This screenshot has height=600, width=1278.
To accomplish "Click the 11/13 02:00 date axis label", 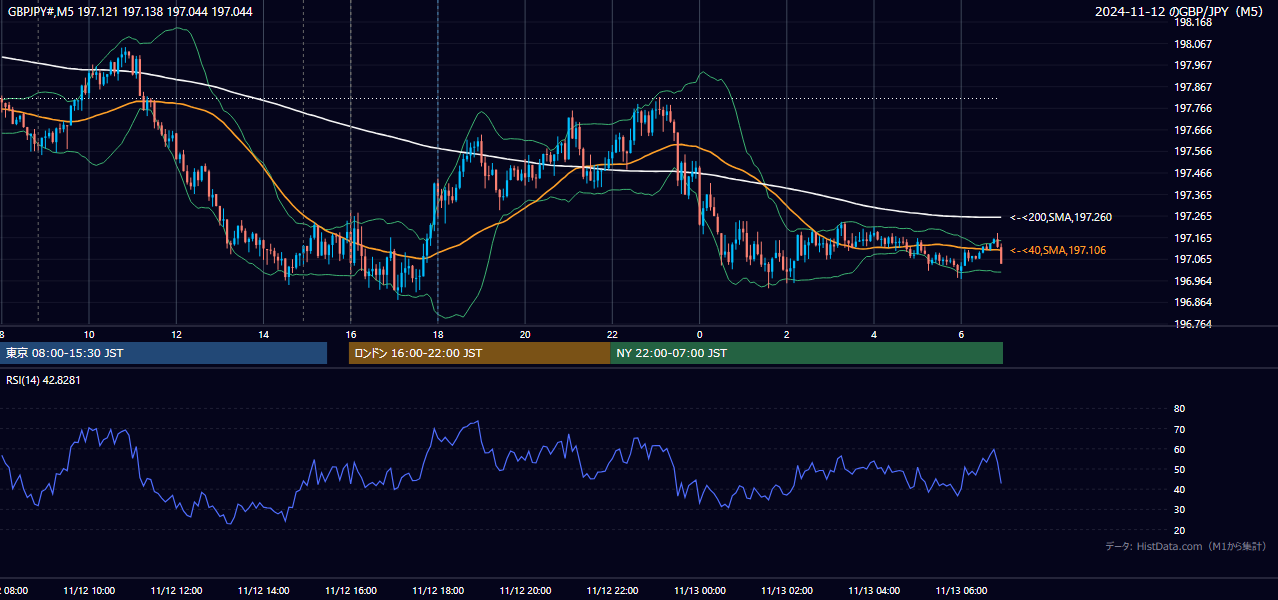I will (x=787, y=591).
